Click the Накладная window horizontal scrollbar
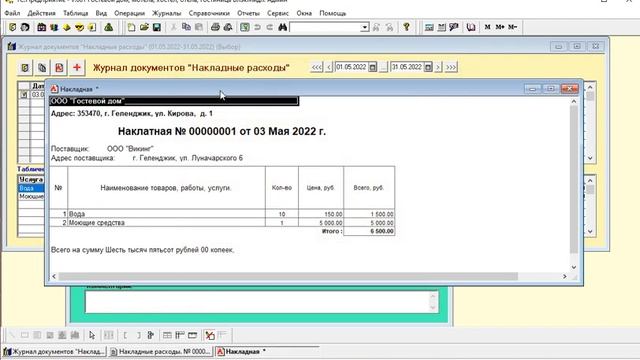The height and width of the screenshot is (360, 640). (288, 276)
